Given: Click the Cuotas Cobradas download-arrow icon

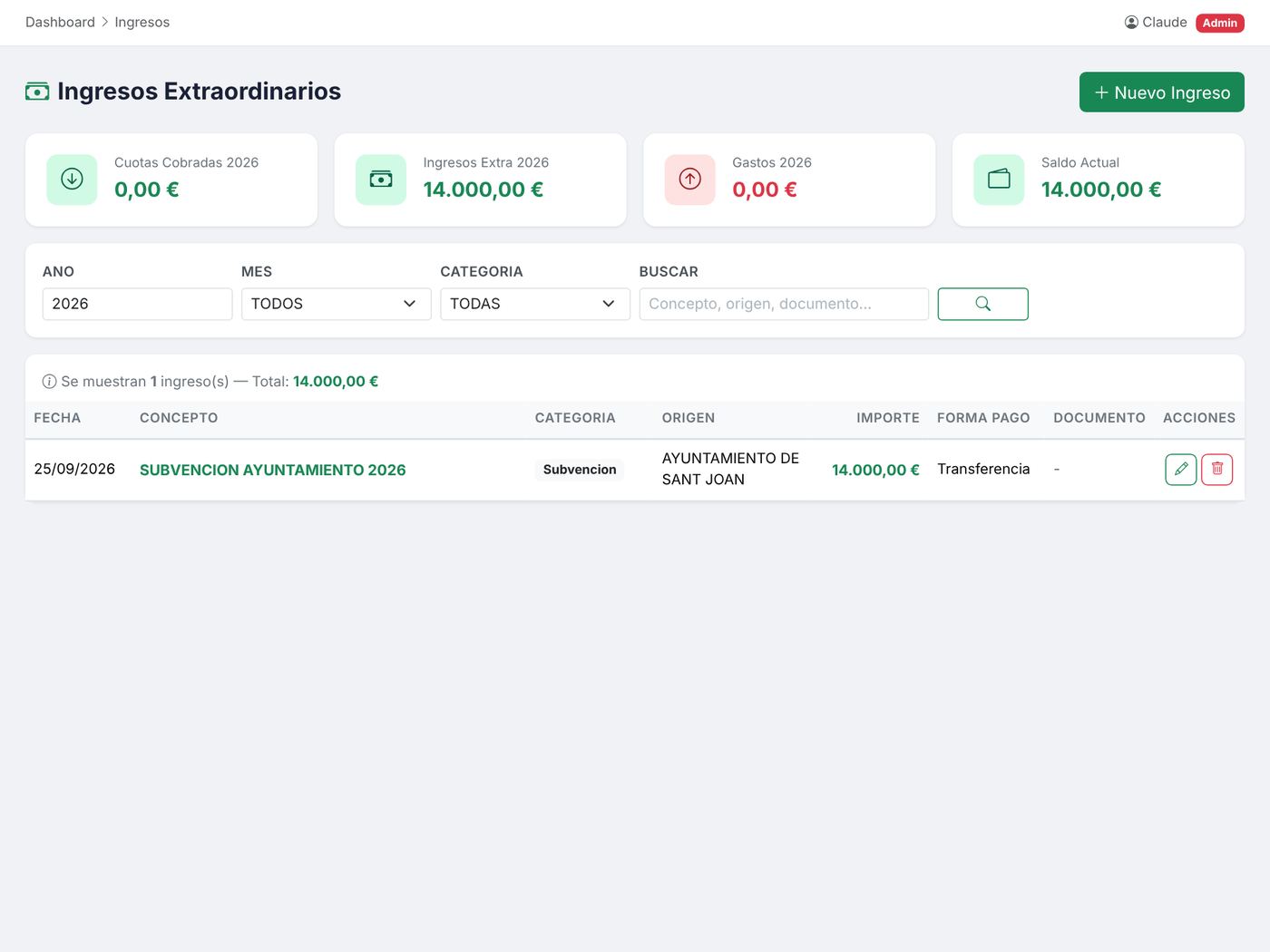Looking at the screenshot, I should point(72,180).
